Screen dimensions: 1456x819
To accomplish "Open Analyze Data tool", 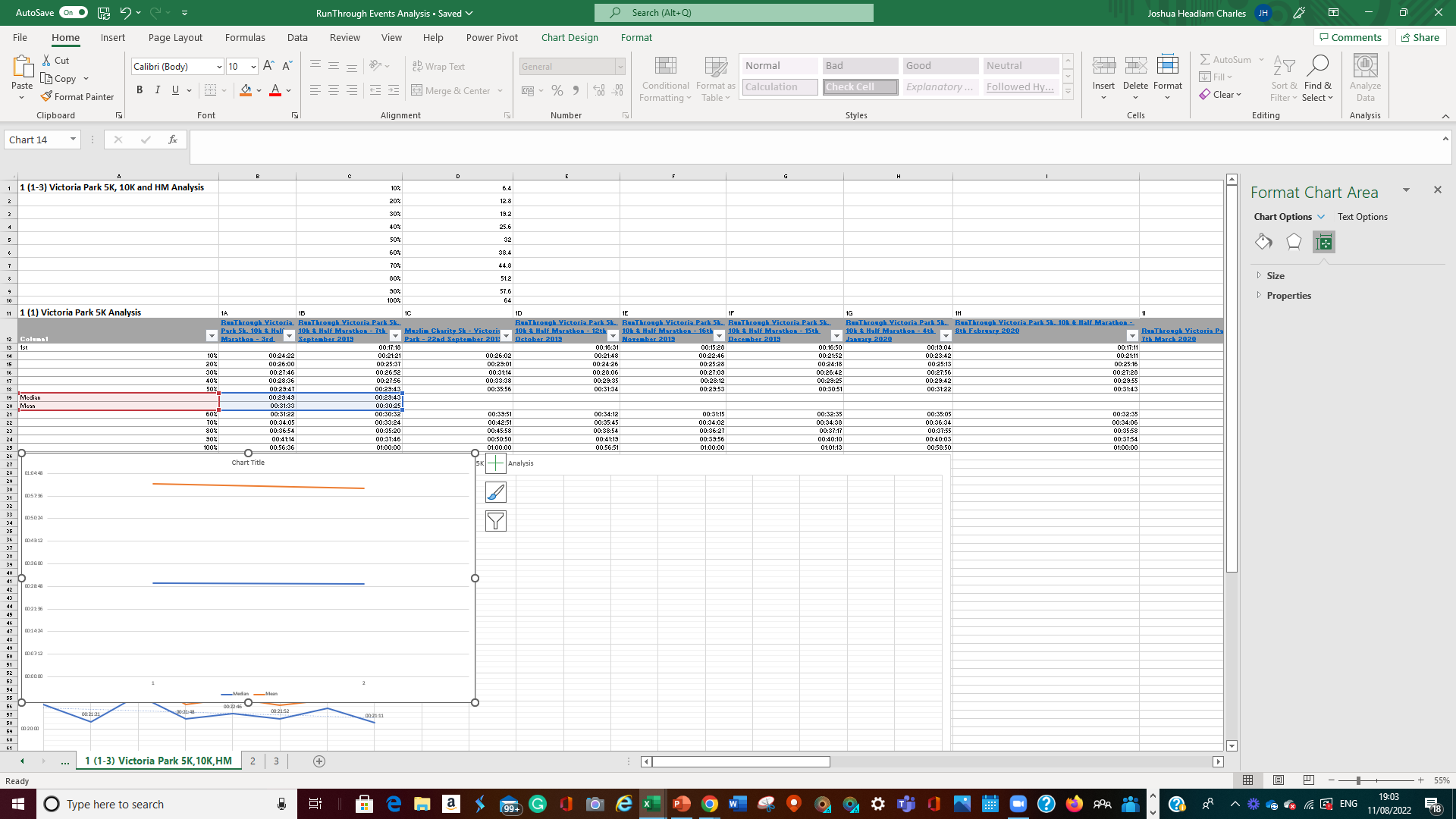I will [1365, 78].
